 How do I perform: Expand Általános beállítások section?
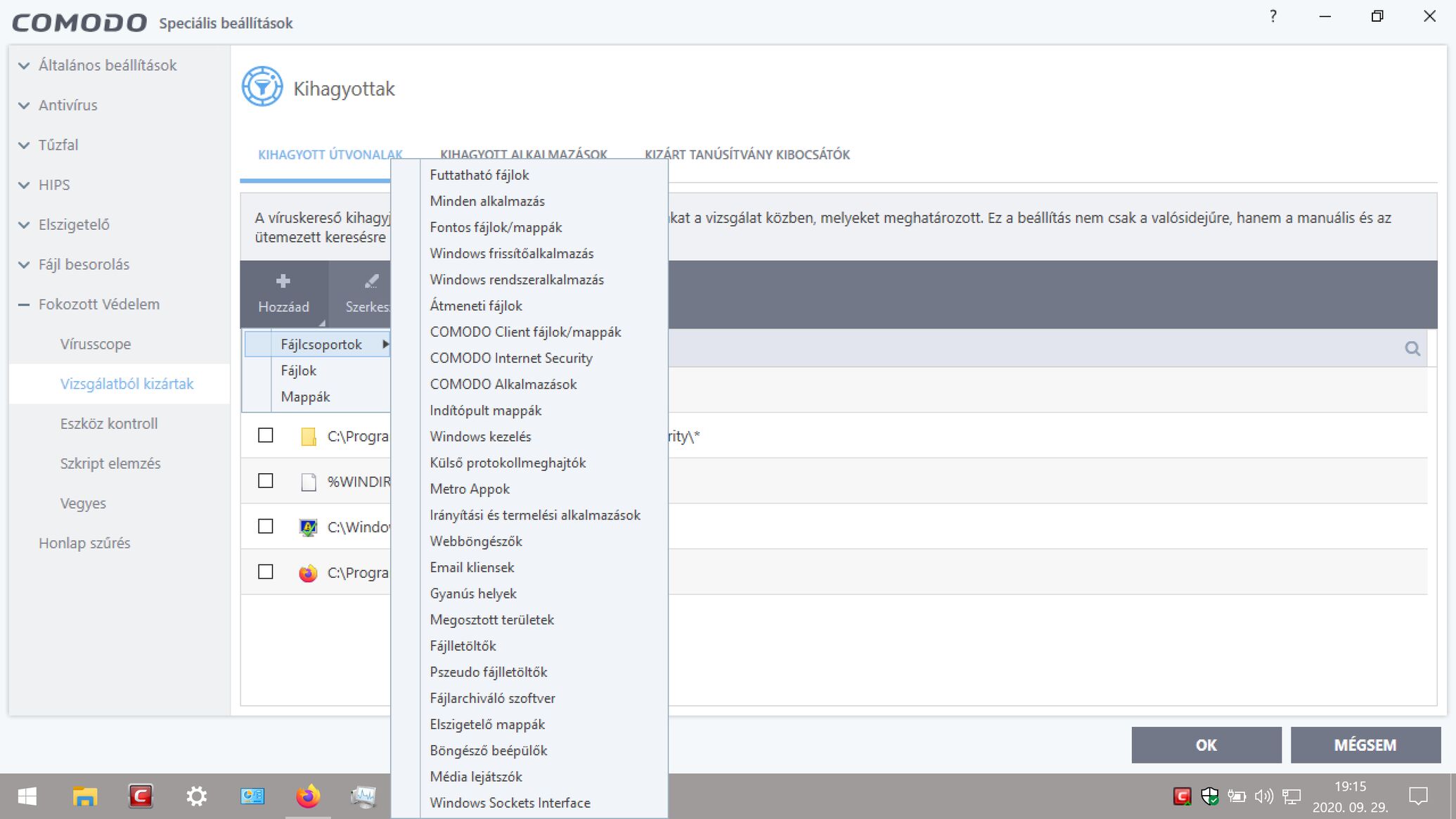click(24, 65)
